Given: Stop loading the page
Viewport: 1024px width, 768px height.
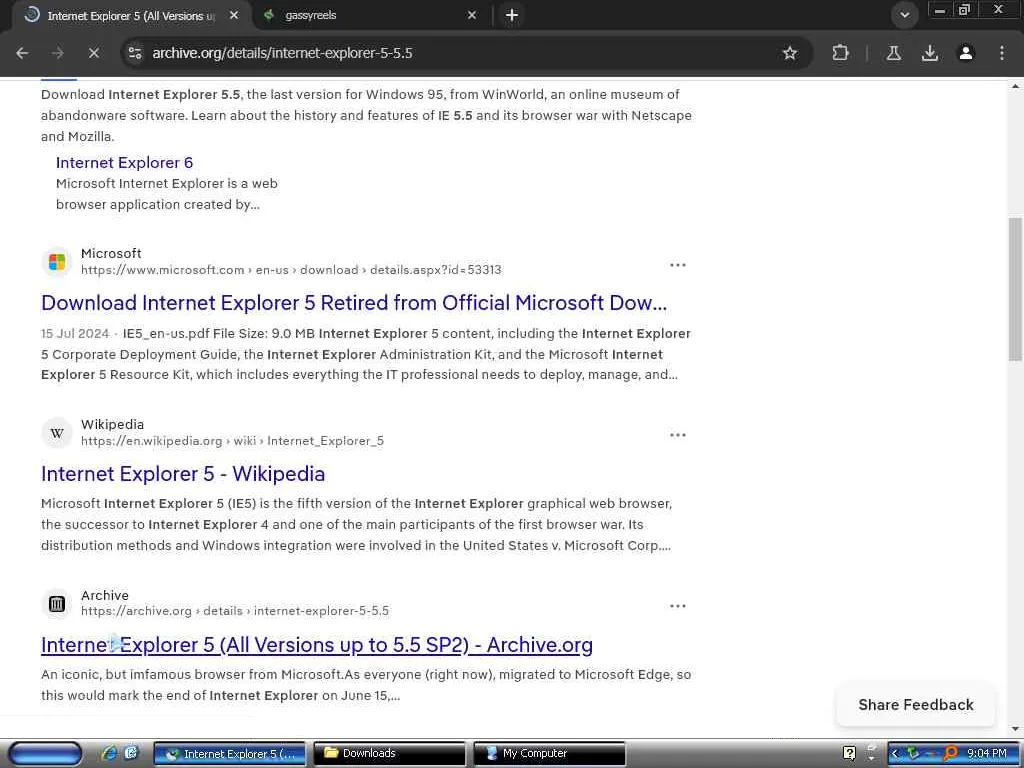Looking at the screenshot, I should point(93,53).
